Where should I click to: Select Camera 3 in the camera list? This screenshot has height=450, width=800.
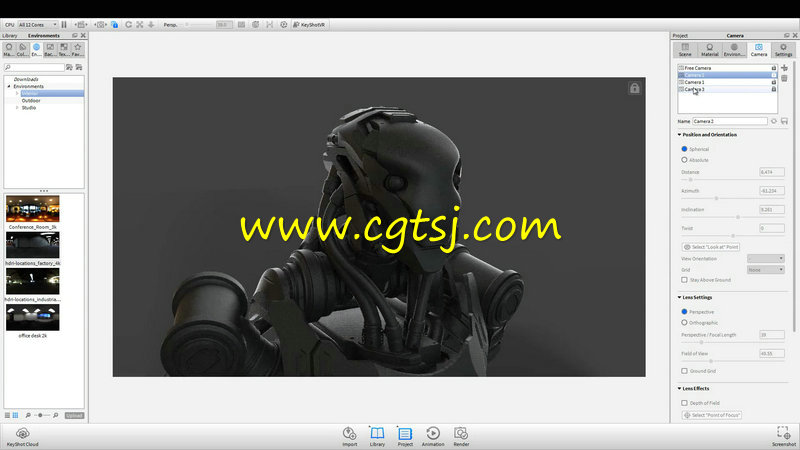pyautogui.click(x=727, y=89)
